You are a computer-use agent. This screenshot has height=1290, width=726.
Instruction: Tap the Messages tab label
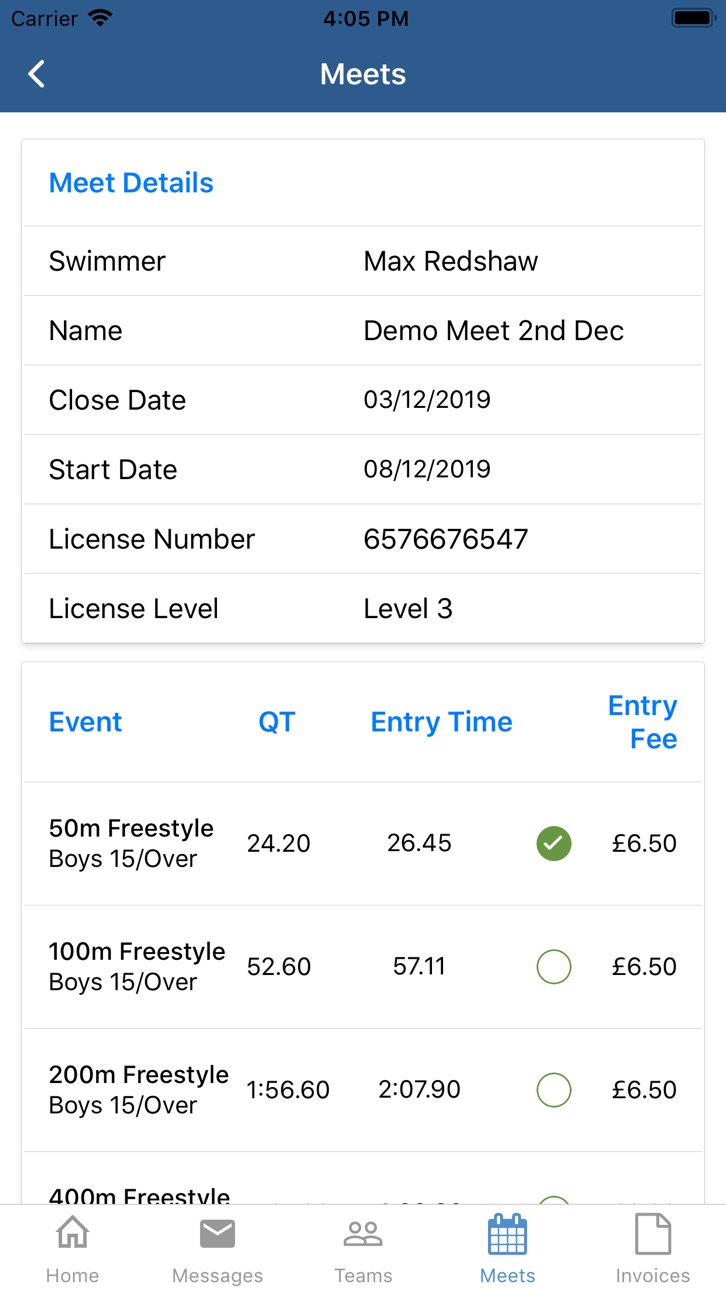point(217,1276)
